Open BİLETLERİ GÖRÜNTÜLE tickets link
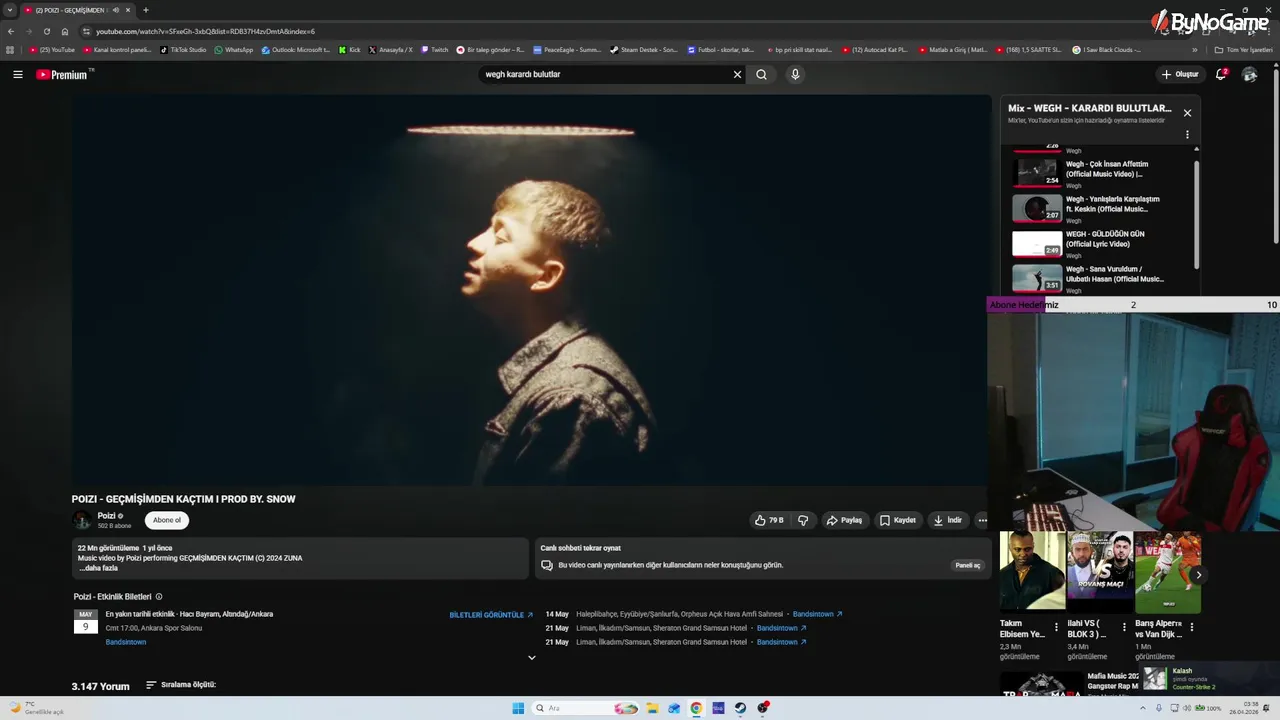Image resolution: width=1280 pixels, height=720 pixels. (491, 615)
